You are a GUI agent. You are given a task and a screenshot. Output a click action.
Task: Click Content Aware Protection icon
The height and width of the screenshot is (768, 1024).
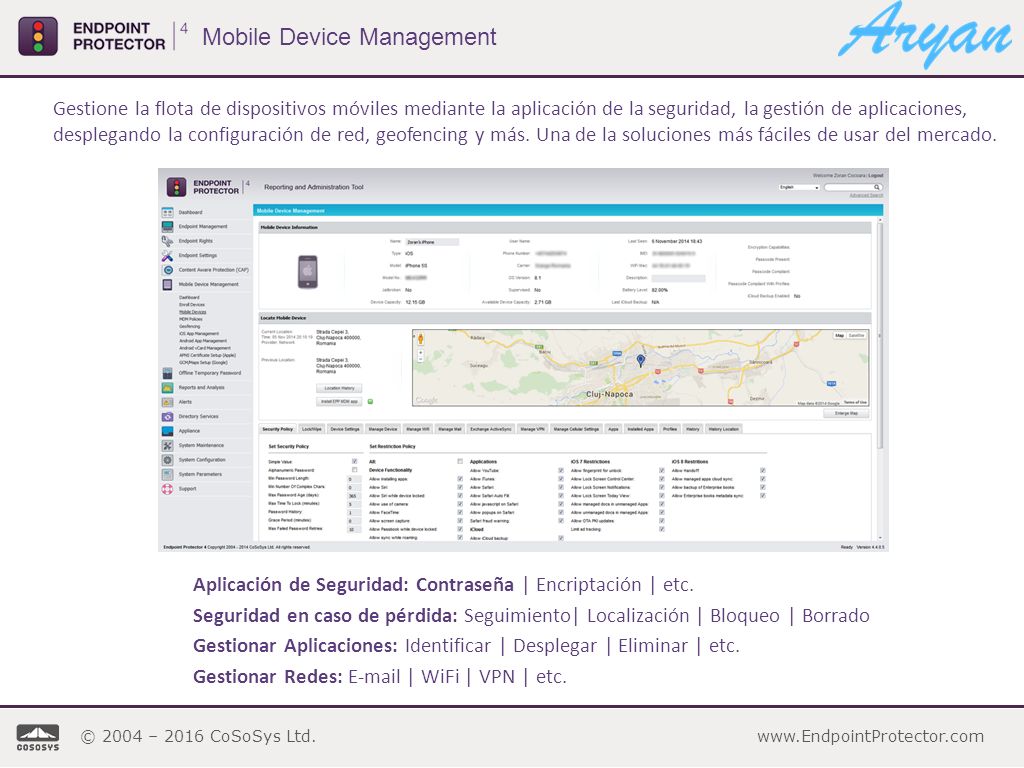point(167,270)
